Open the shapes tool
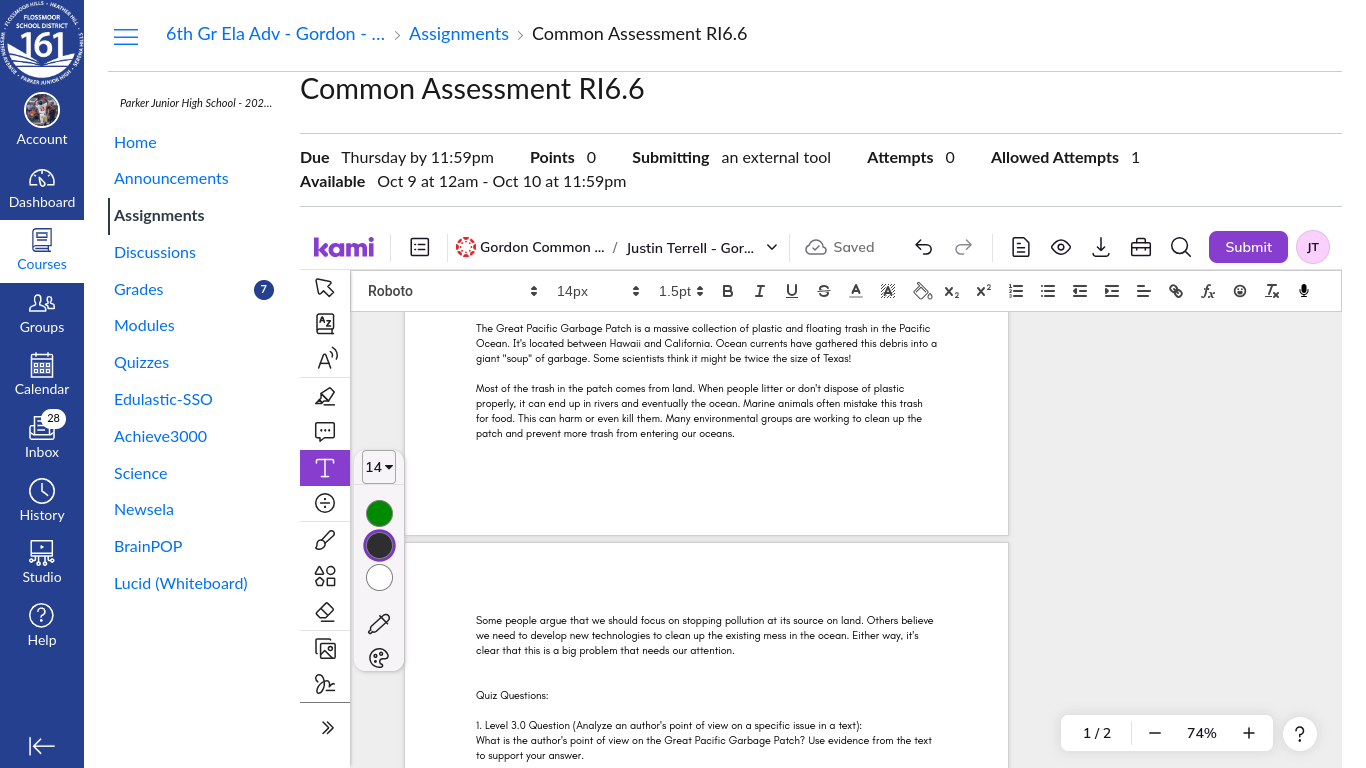Image resolution: width=1366 pixels, height=768 pixels. (325, 576)
